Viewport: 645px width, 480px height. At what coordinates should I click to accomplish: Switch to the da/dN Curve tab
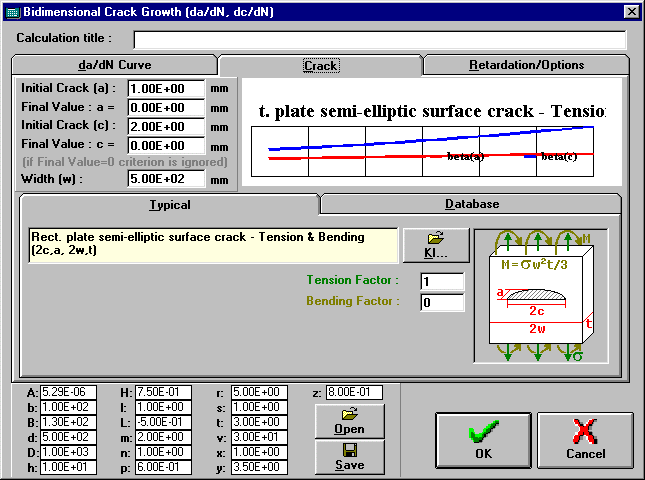114,65
